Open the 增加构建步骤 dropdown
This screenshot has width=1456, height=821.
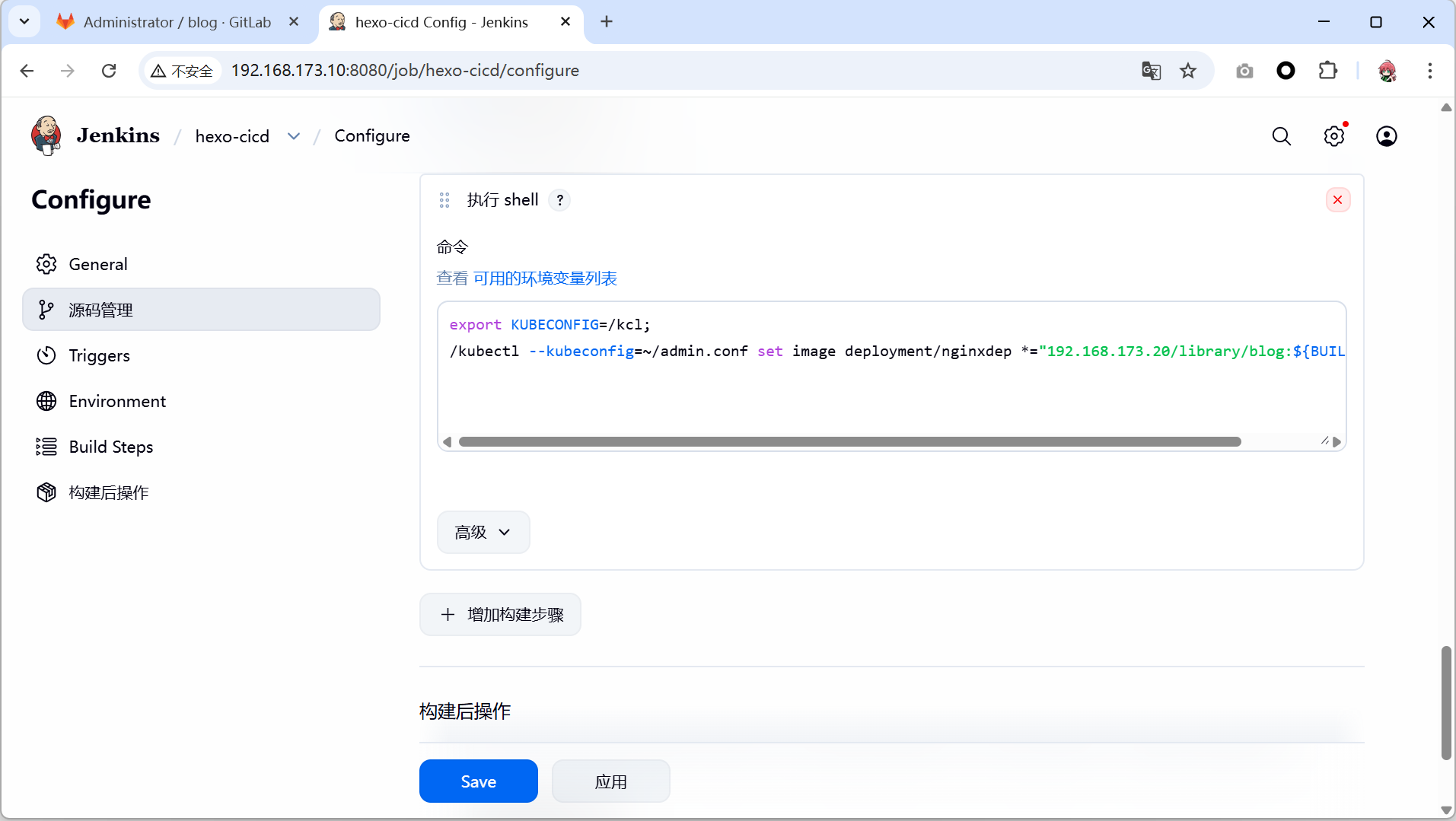(500, 614)
